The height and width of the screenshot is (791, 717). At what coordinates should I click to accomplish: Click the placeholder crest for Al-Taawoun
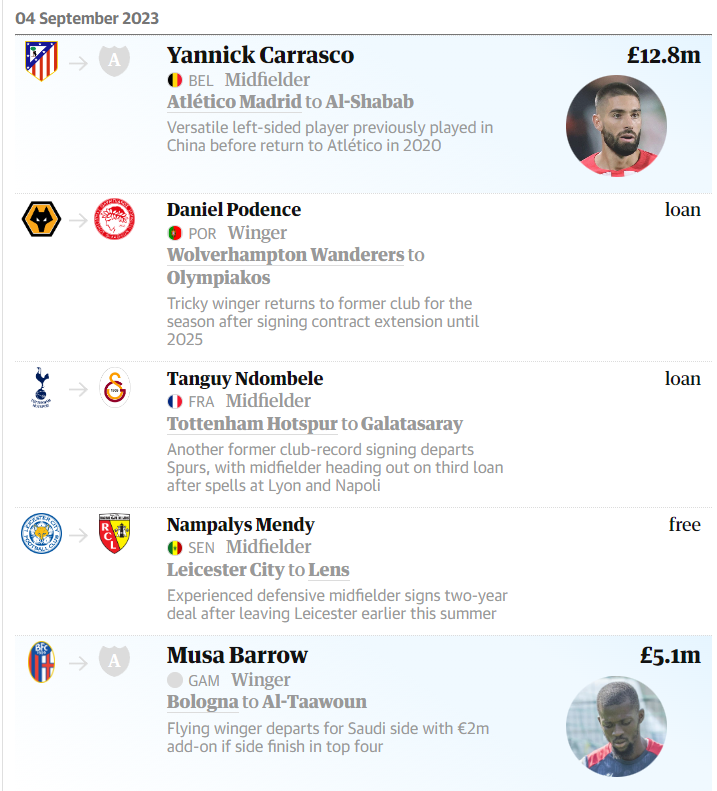point(114,662)
